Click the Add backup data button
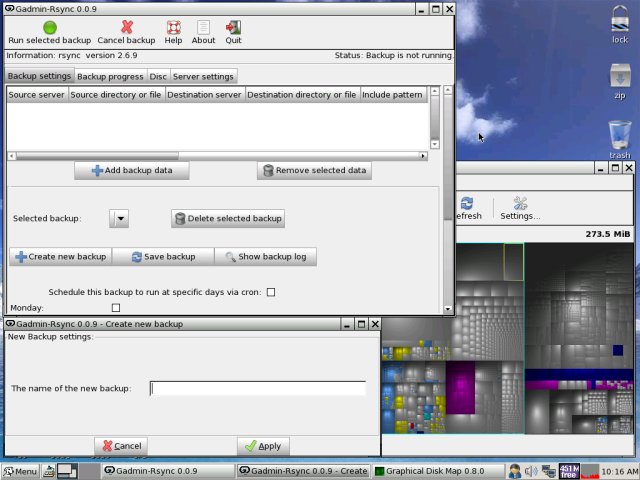640x480 pixels. pyautogui.click(x=131, y=170)
